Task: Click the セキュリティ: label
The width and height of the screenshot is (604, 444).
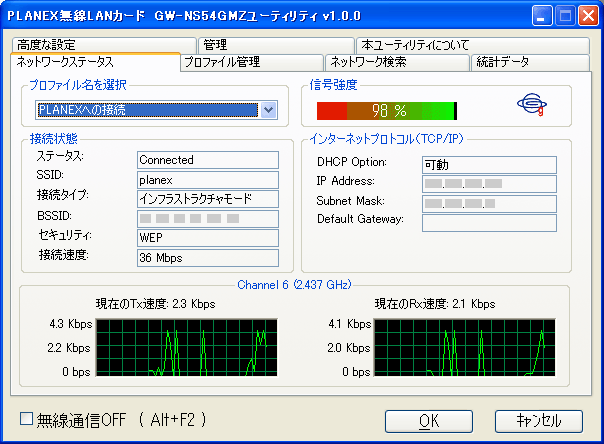Action: click(65, 235)
